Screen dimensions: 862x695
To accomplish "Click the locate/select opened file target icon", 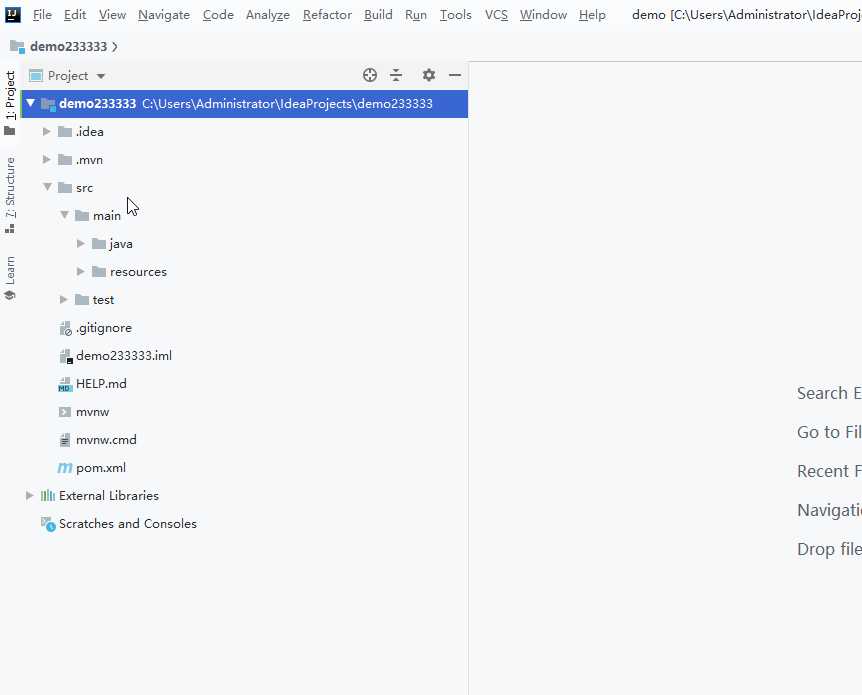I will tap(370, 75).
